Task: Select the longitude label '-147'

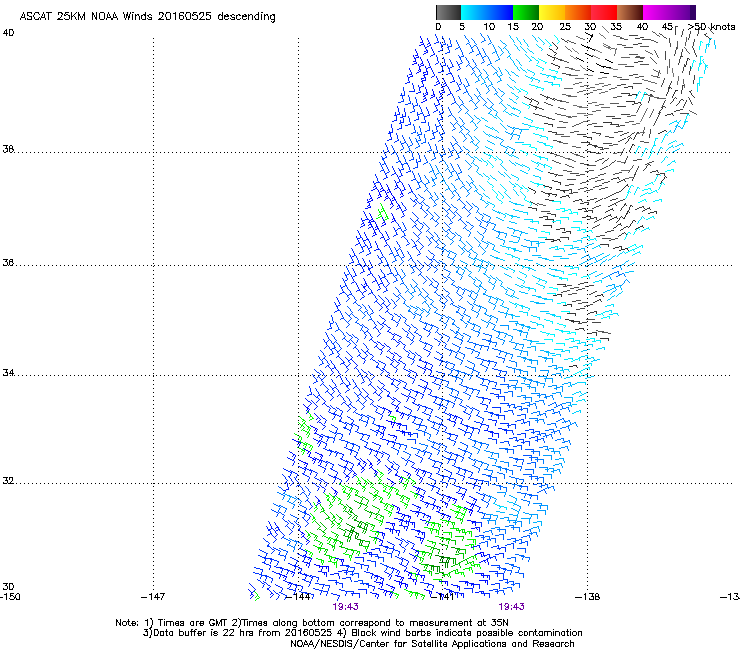Action: (x=153, y=597)
